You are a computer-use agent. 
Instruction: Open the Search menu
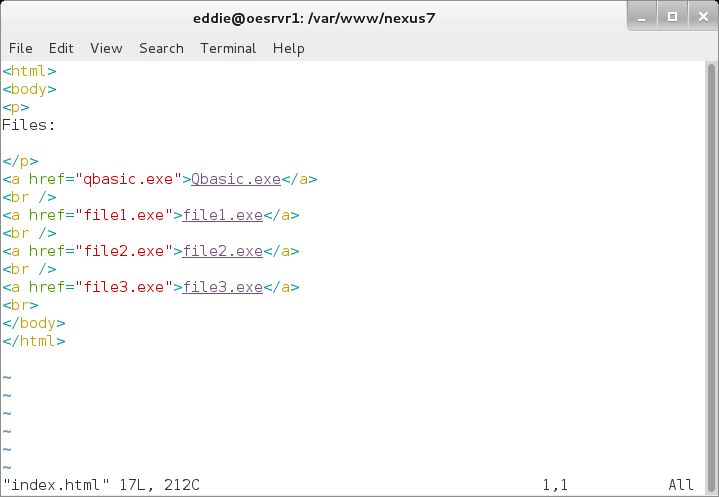point(161,48)
